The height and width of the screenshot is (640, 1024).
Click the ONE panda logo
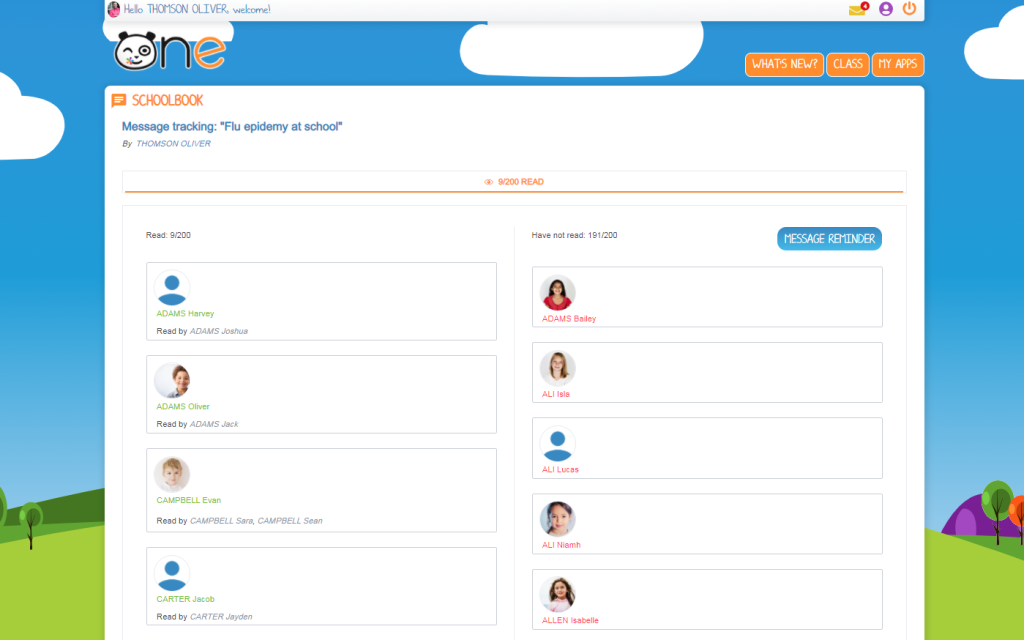170,51
